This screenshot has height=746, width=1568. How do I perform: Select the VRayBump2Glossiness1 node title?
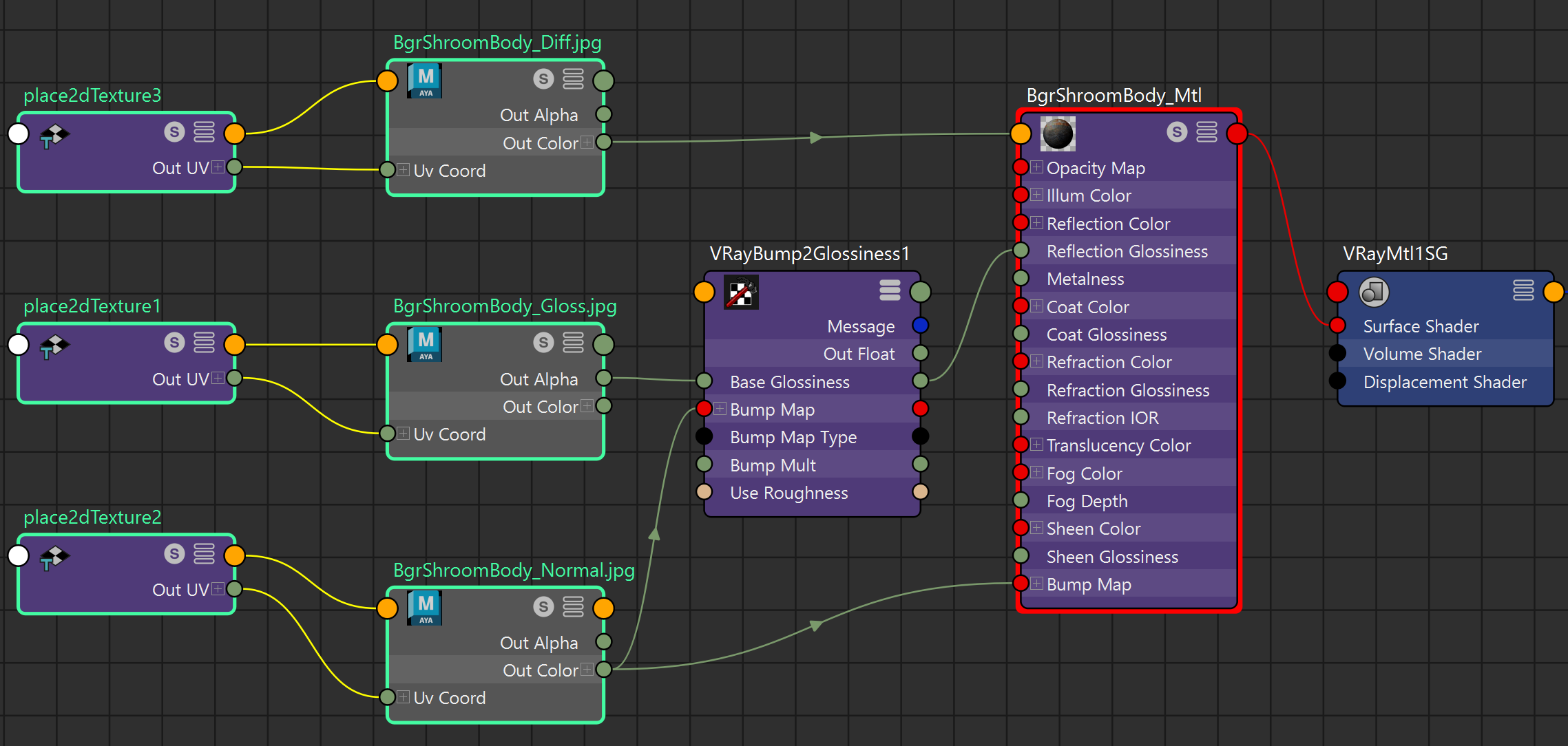click(x=809, y=253)
